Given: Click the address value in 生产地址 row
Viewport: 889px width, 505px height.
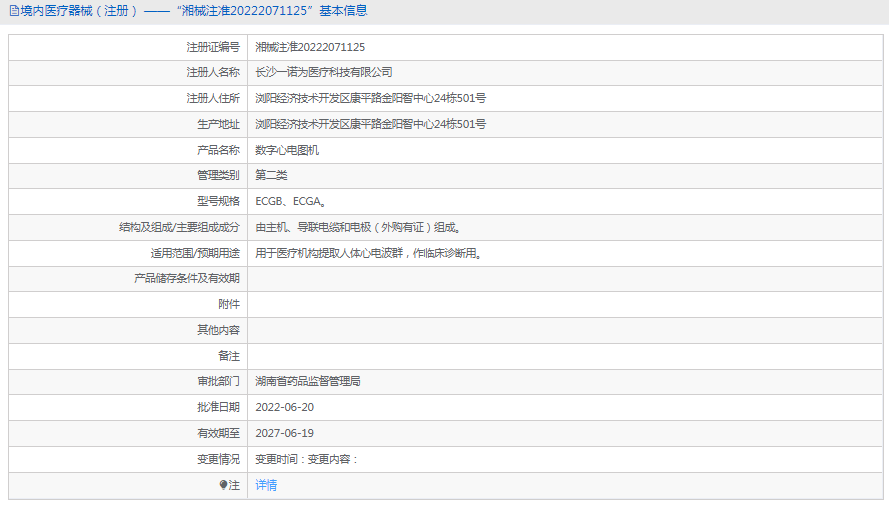Looking at the screenshot, I should click(370, 124).
